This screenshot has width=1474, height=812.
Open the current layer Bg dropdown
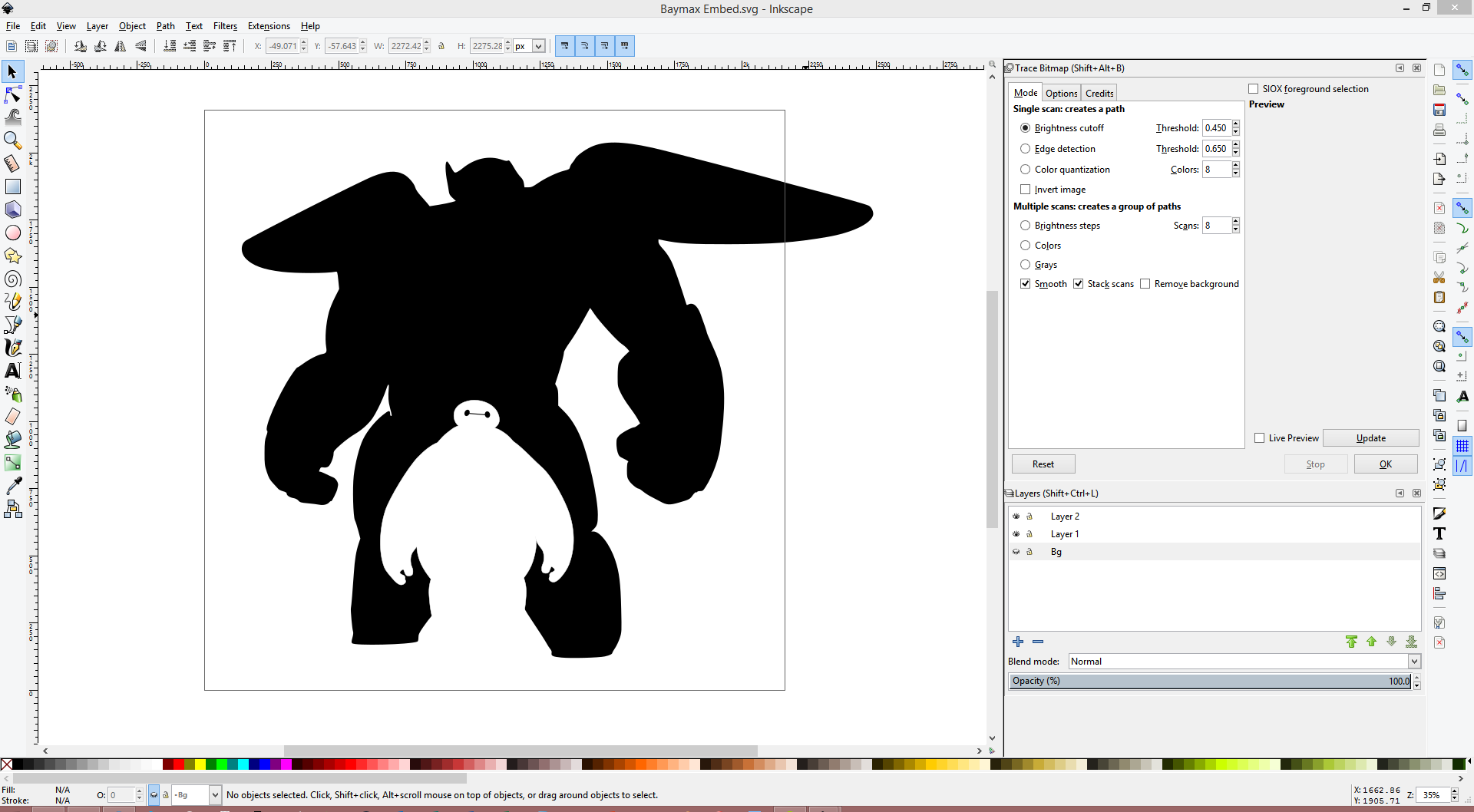pos(196,795)
